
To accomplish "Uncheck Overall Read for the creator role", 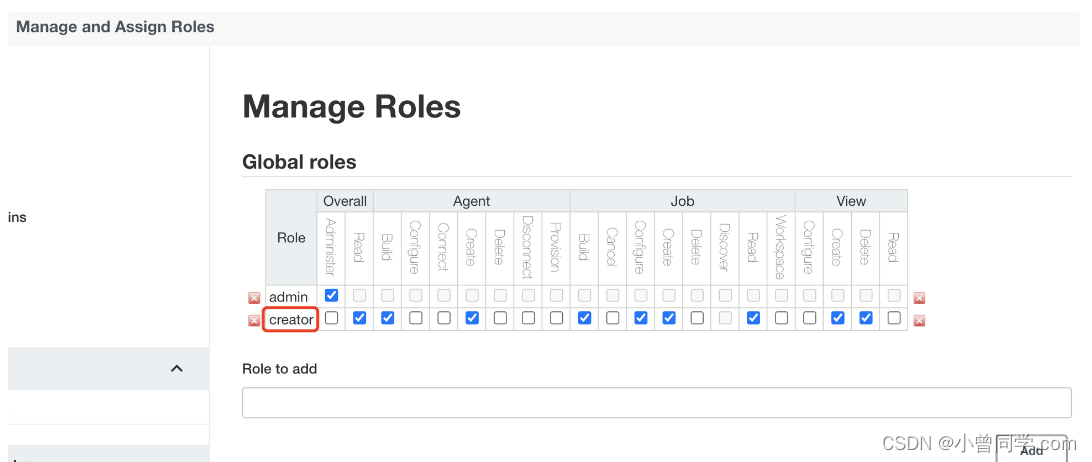I will [x=360, y=318].
